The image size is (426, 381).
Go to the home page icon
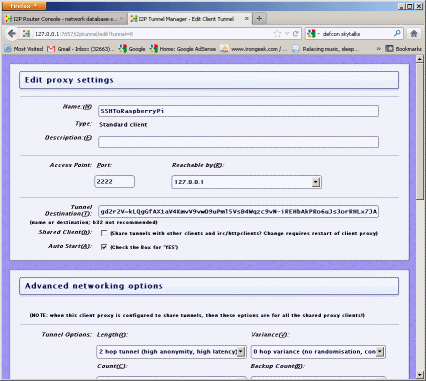(414, 33)
